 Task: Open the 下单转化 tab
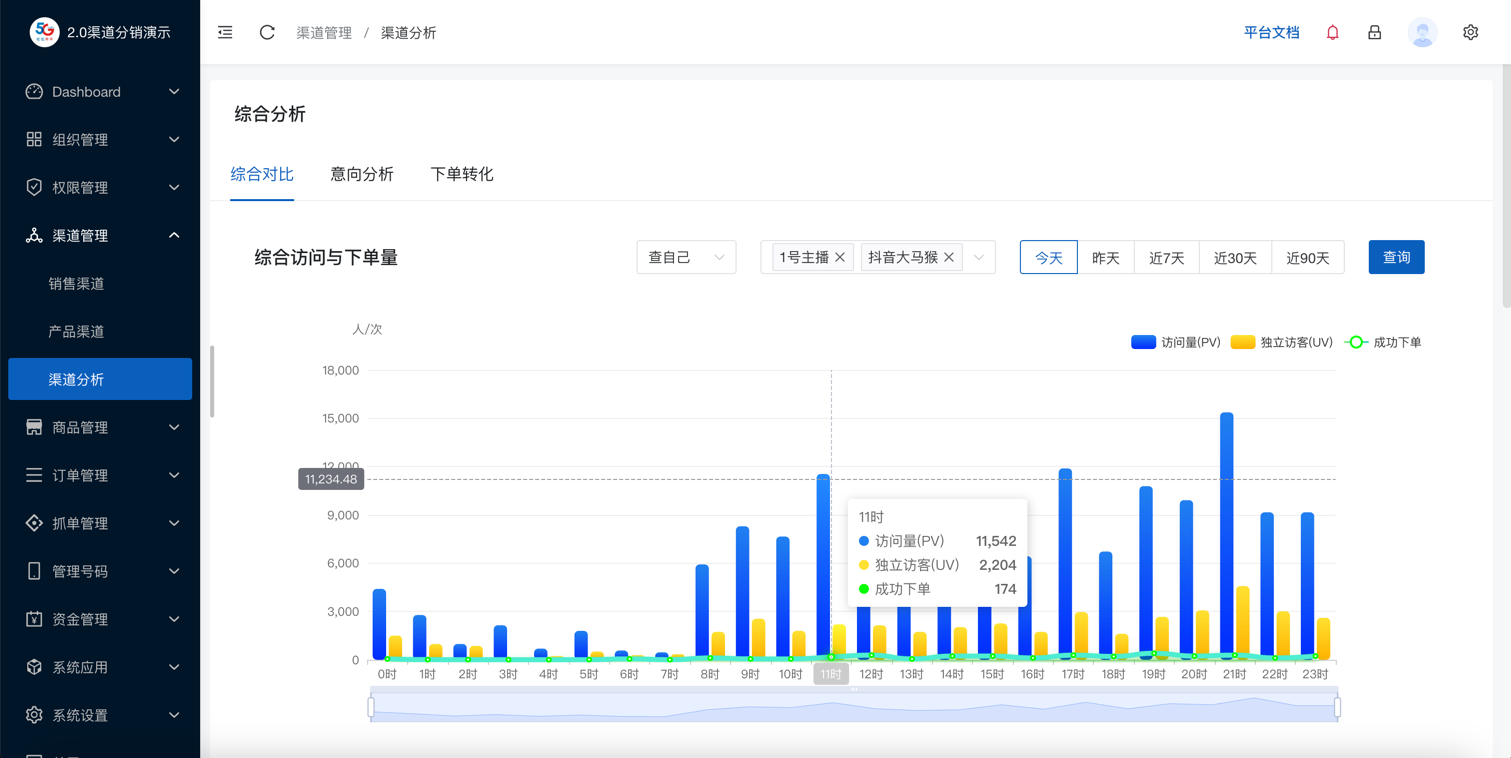(461, 174)
